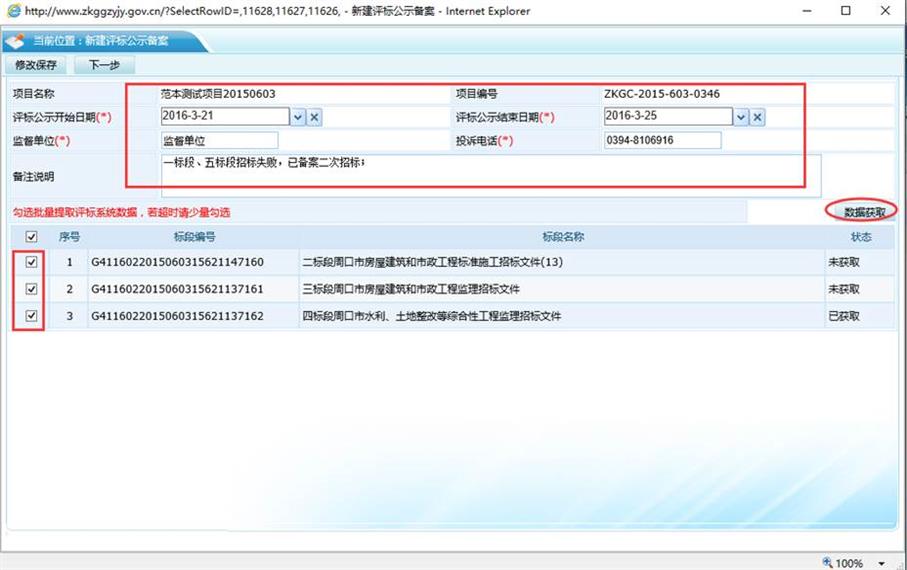Click the 状态 column header
Viewport: 907px width, 570px height.
click(859, 237)
